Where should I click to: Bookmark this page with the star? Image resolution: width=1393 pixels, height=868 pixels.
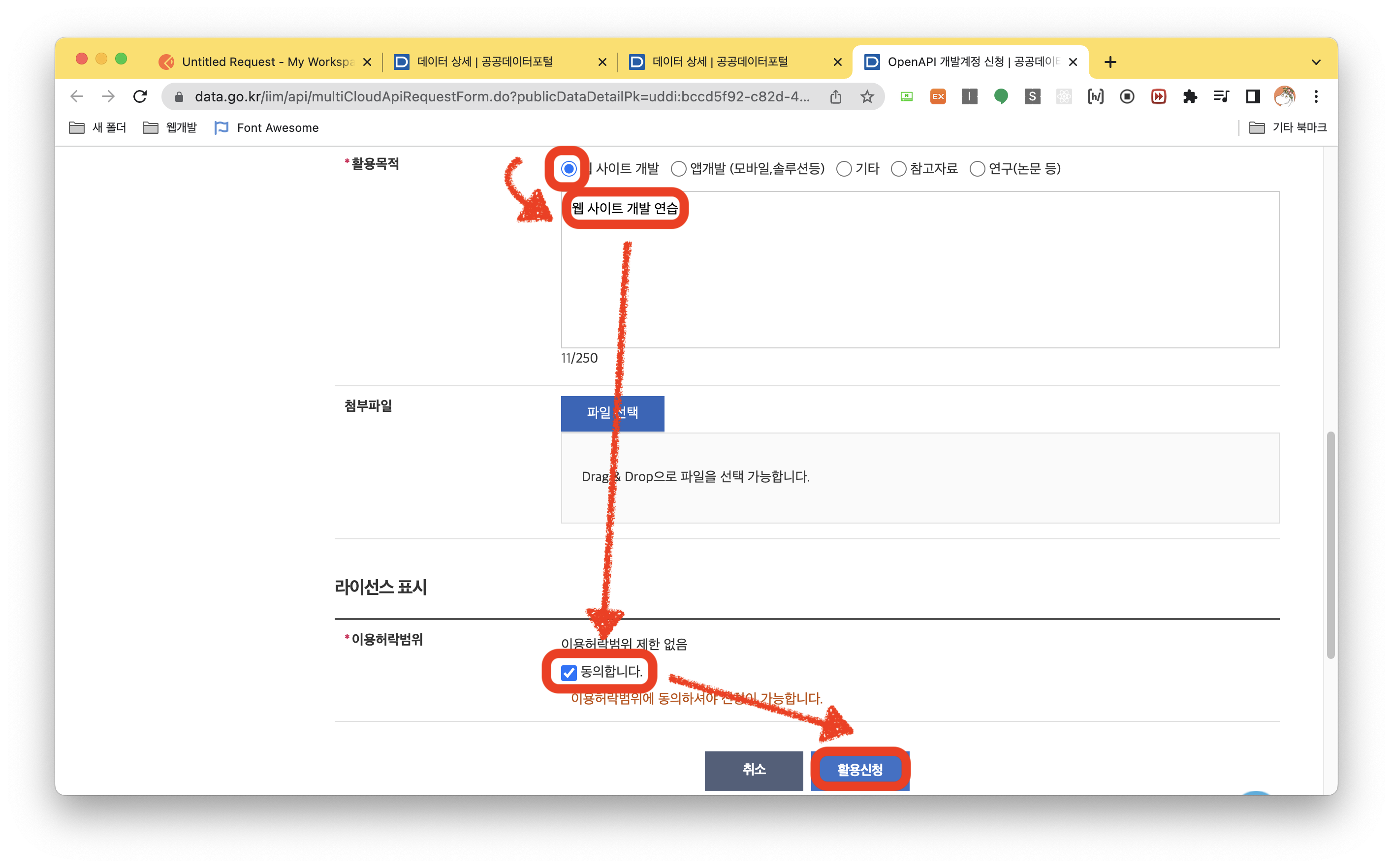(867, 96)
